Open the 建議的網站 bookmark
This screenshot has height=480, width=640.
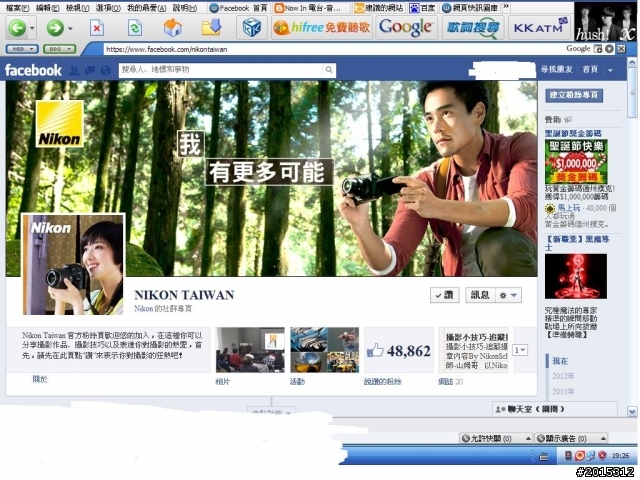(378, 8)
